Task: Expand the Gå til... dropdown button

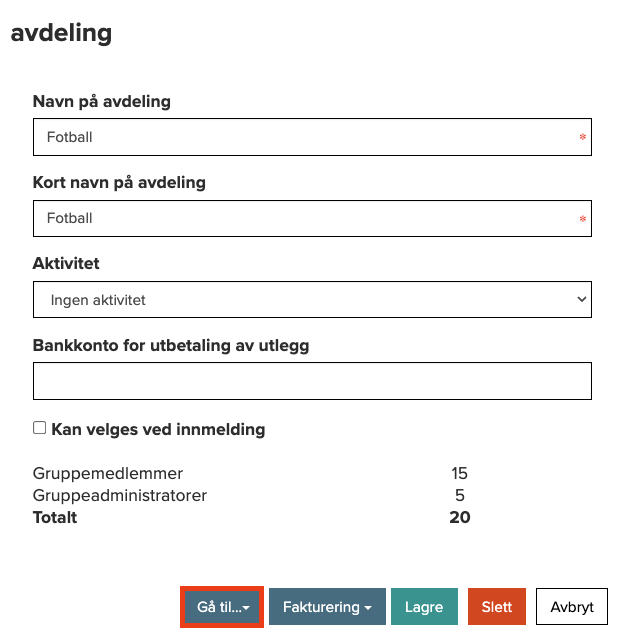Action: pyautogui.click(x=222, y=607)
